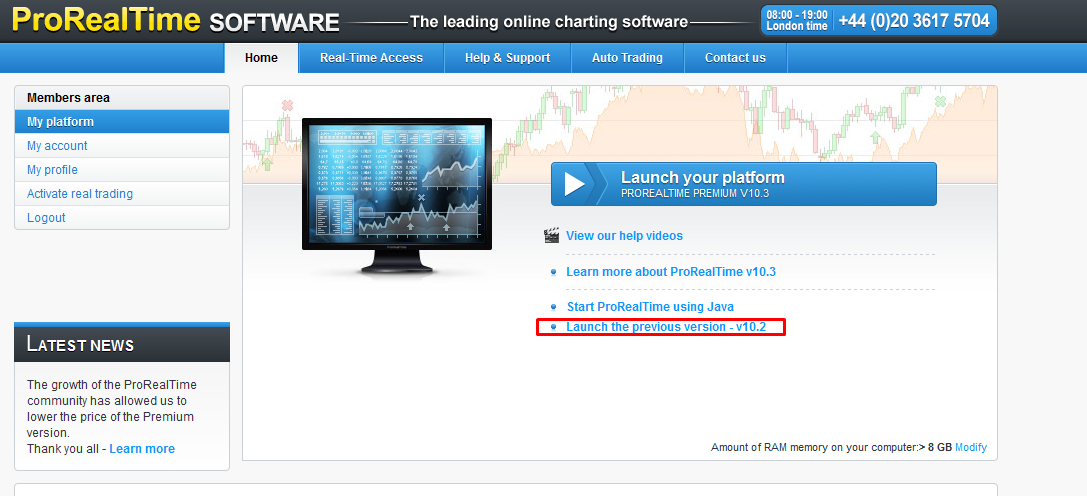Screen dimensions: 1087x496
Task: Click the phone number +44 (0)20 3617 5704
Action: coord(914,21)
